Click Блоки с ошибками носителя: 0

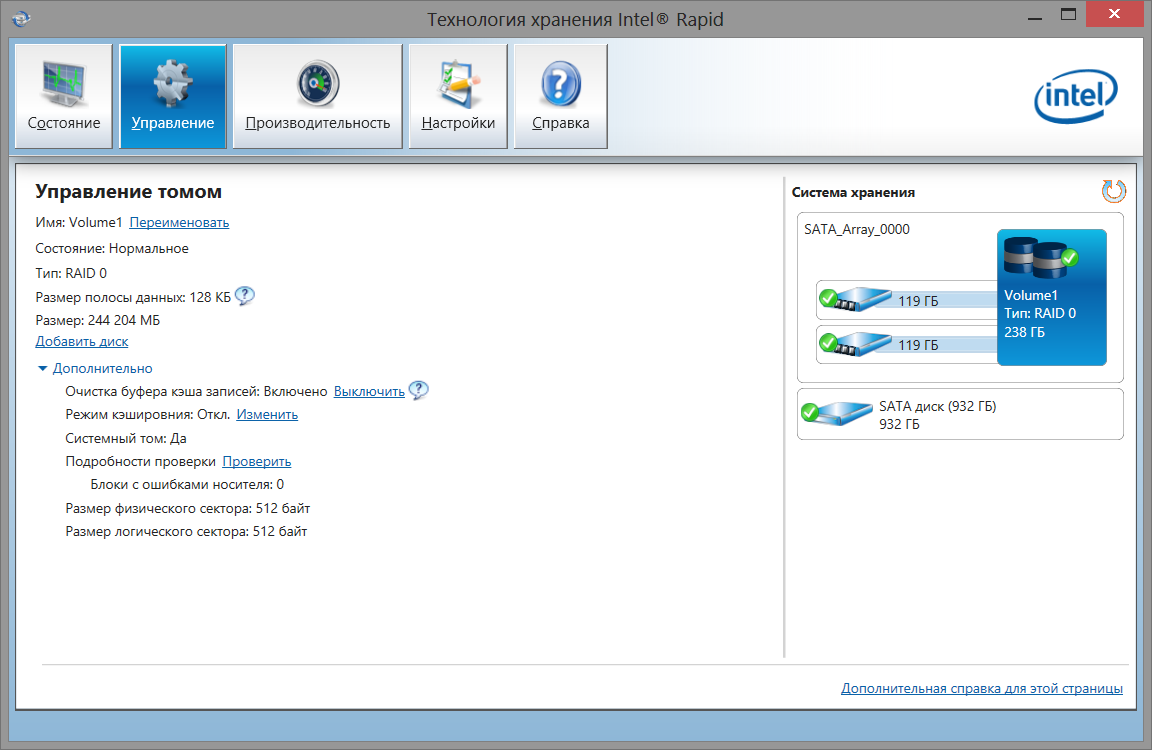point(187,485)
